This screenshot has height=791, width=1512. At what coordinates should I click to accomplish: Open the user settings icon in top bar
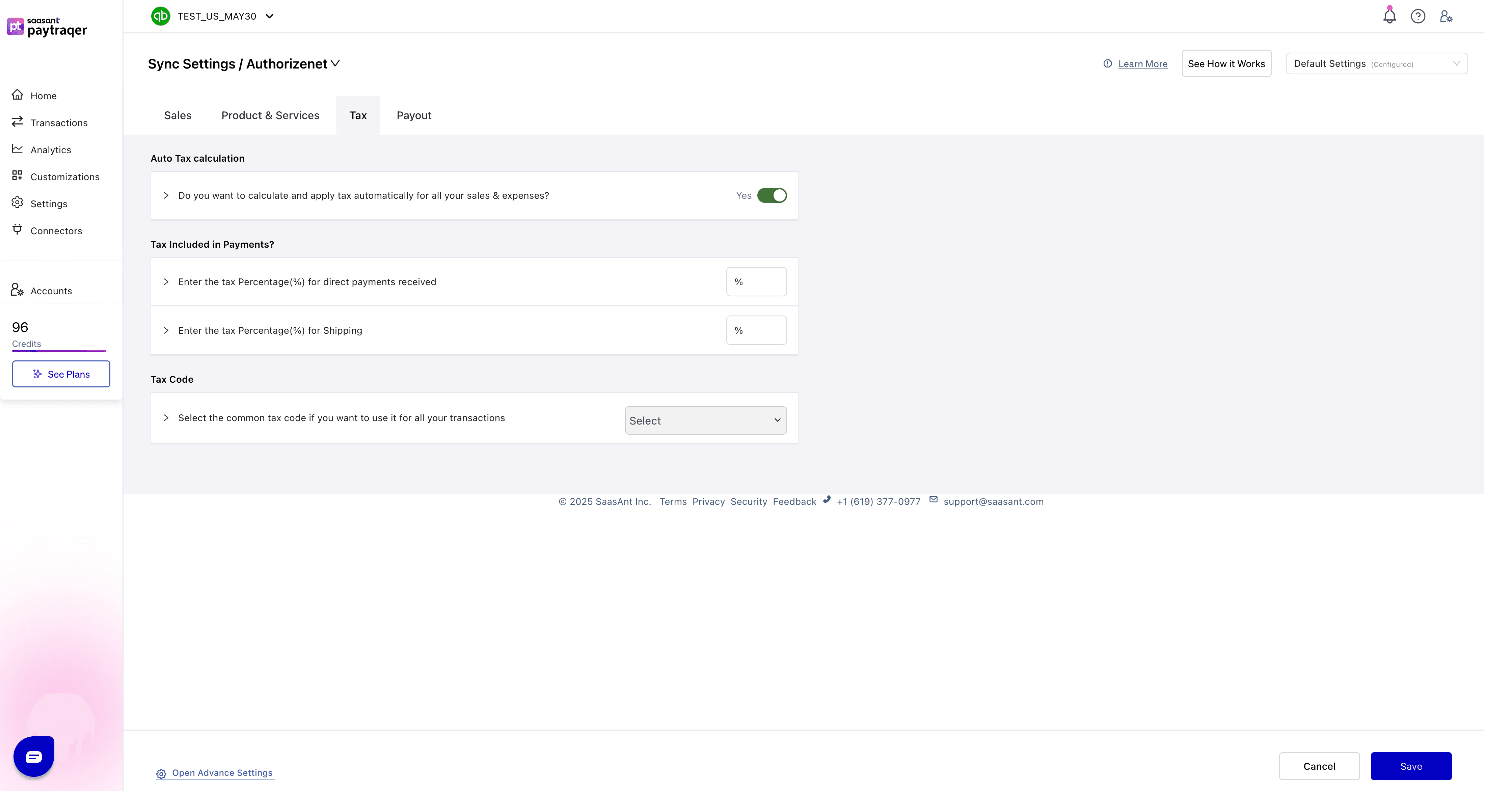tap(1446, 16)
